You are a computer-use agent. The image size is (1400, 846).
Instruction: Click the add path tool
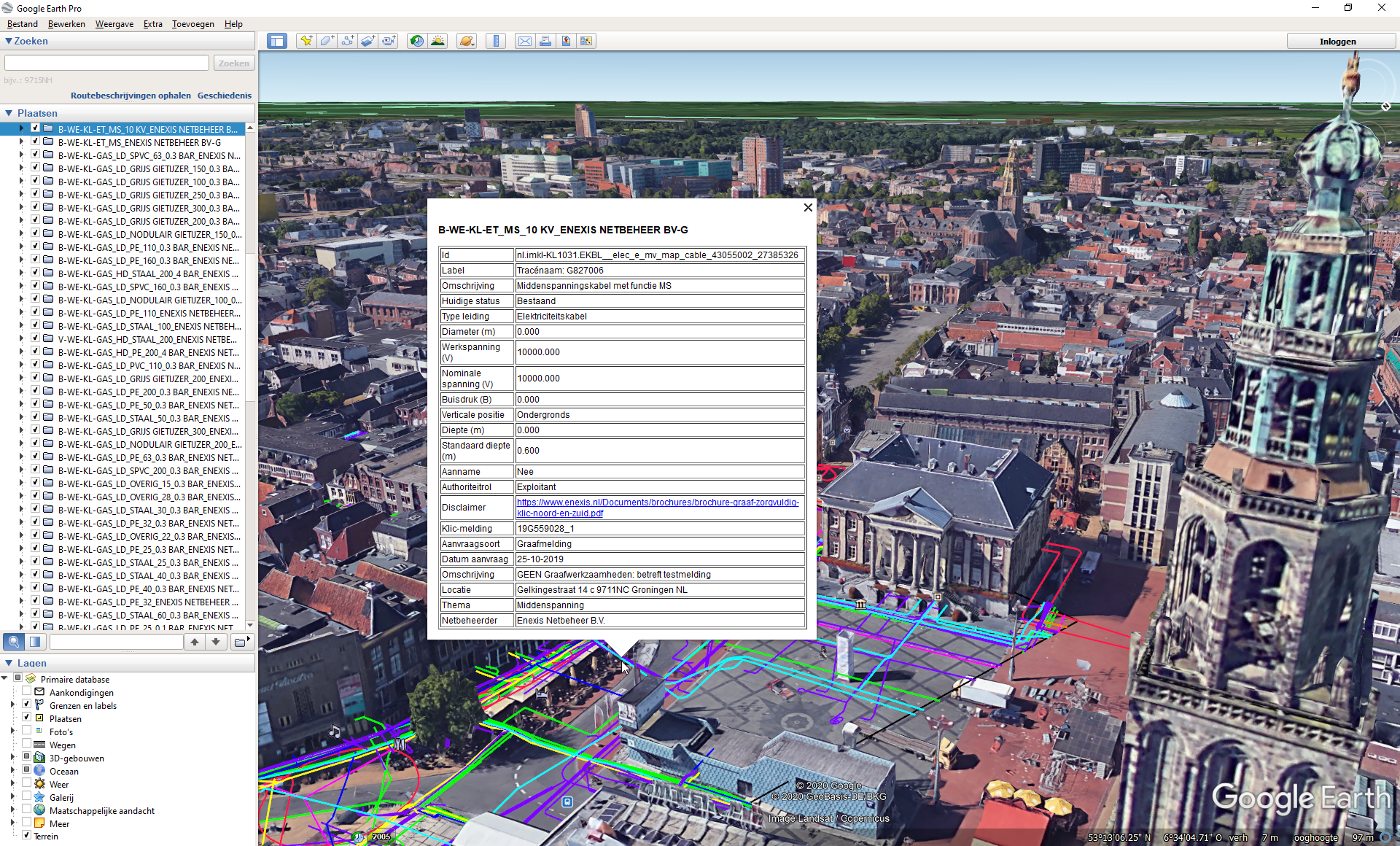tap(347, 42)
